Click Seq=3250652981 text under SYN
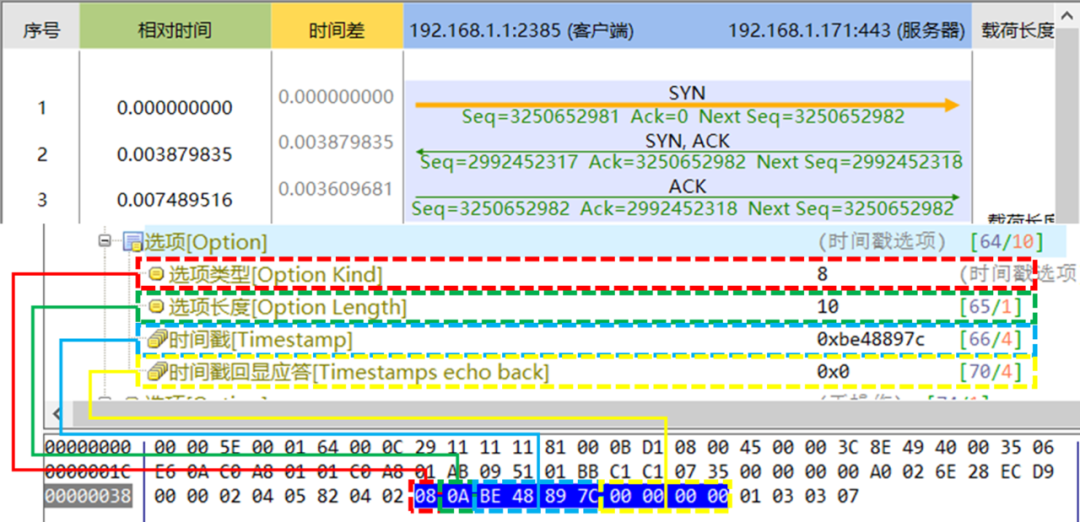The height and width of the screenshot is (522, 1080). point(541,116)
